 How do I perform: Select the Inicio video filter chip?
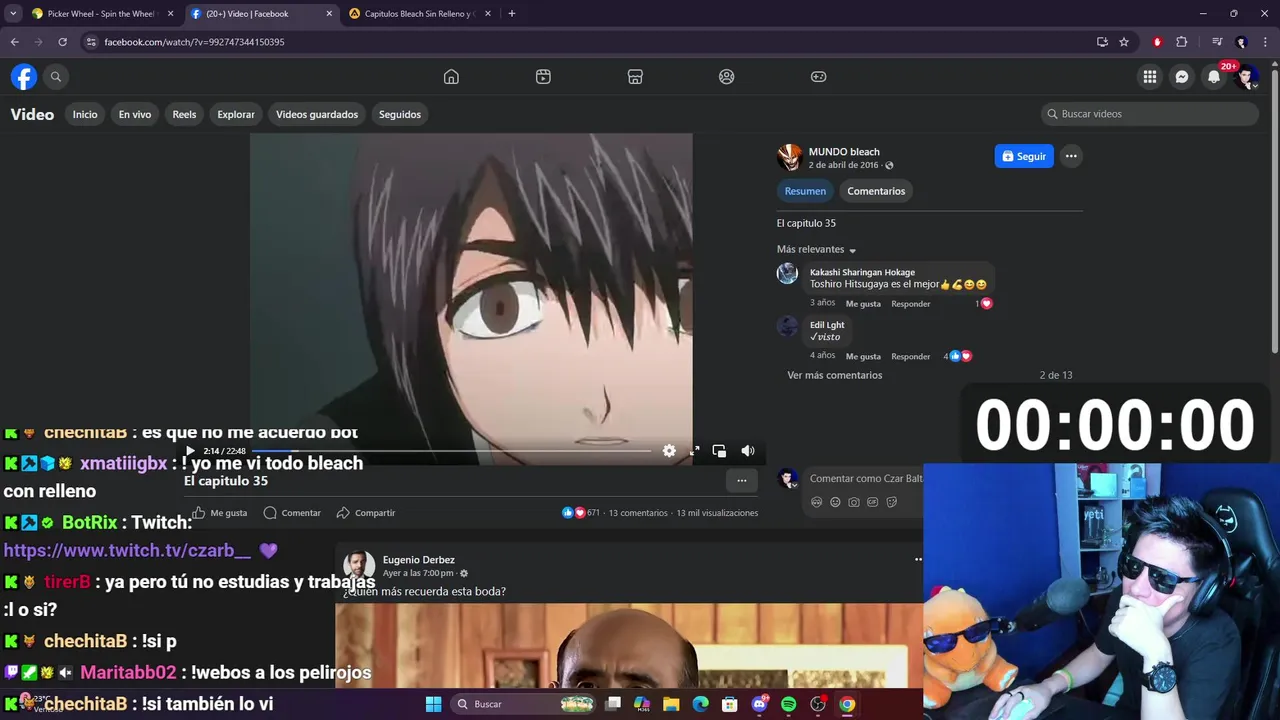85,114
